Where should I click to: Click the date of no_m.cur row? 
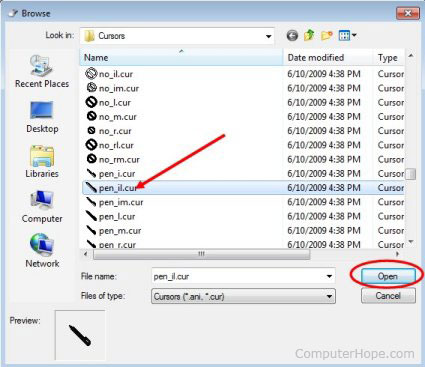point(324,117)
